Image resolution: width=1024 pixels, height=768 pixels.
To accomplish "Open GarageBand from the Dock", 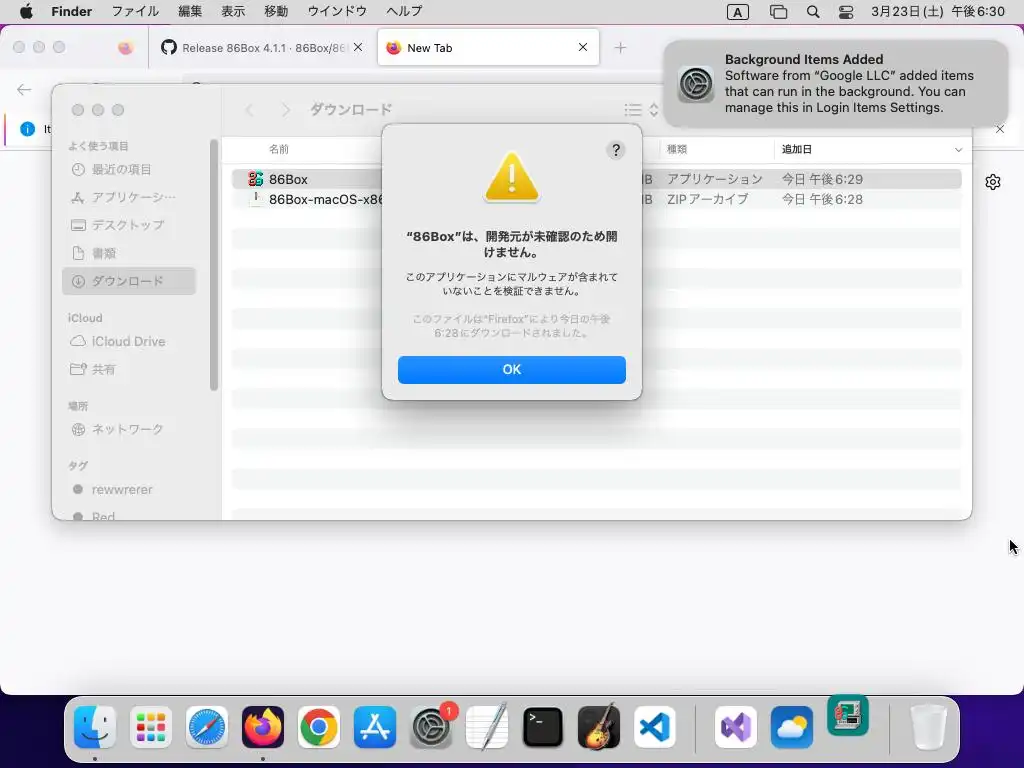I will [599, 727].
